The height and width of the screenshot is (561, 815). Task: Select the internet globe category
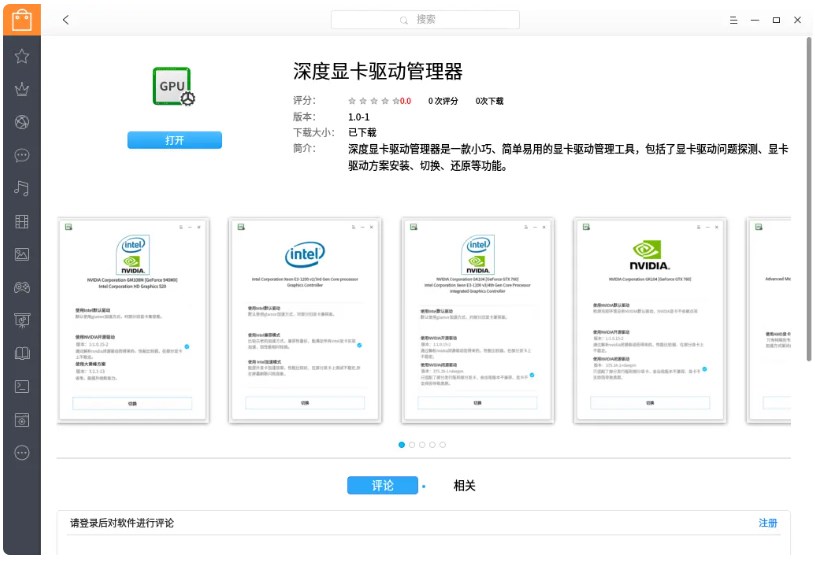click(22, 122)
